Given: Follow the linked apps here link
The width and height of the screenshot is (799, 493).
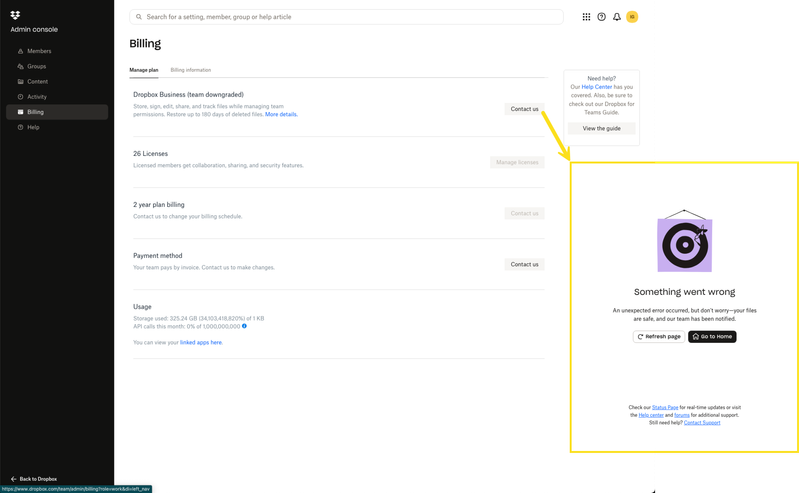Looking at the screenshot, I should click(x=201, y=342).
